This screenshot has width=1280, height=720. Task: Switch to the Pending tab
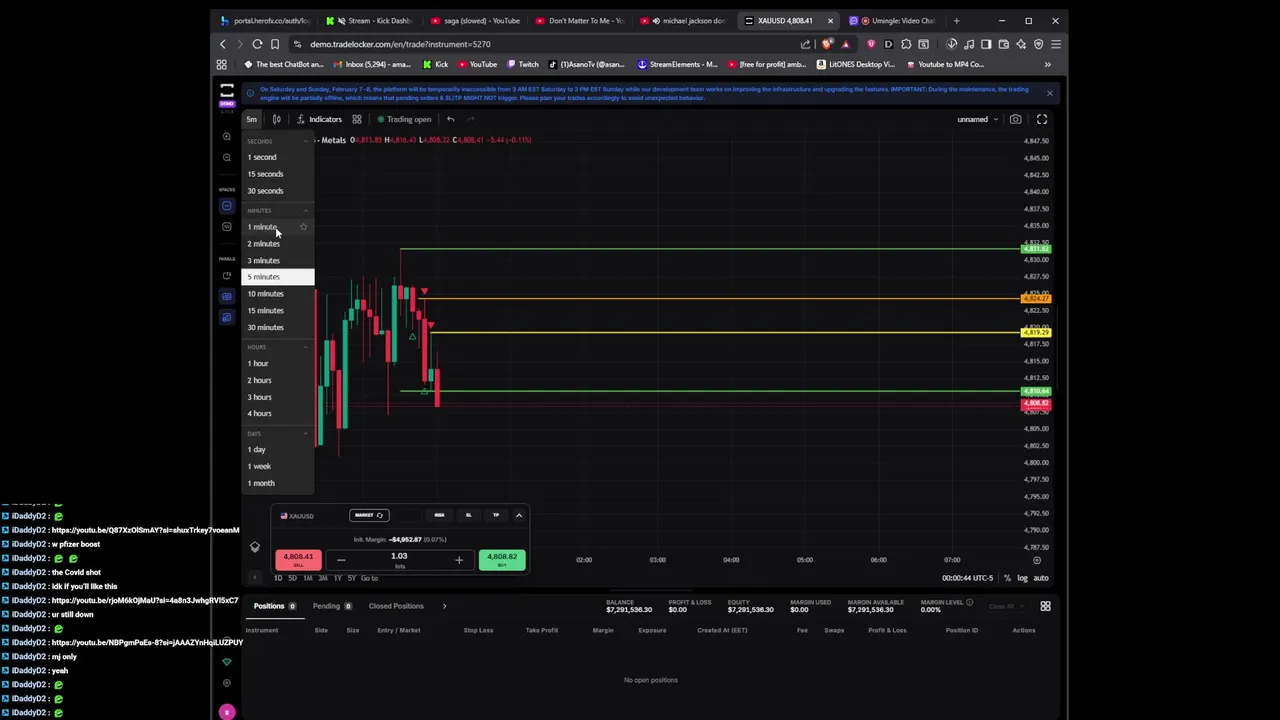click(332, 606)
